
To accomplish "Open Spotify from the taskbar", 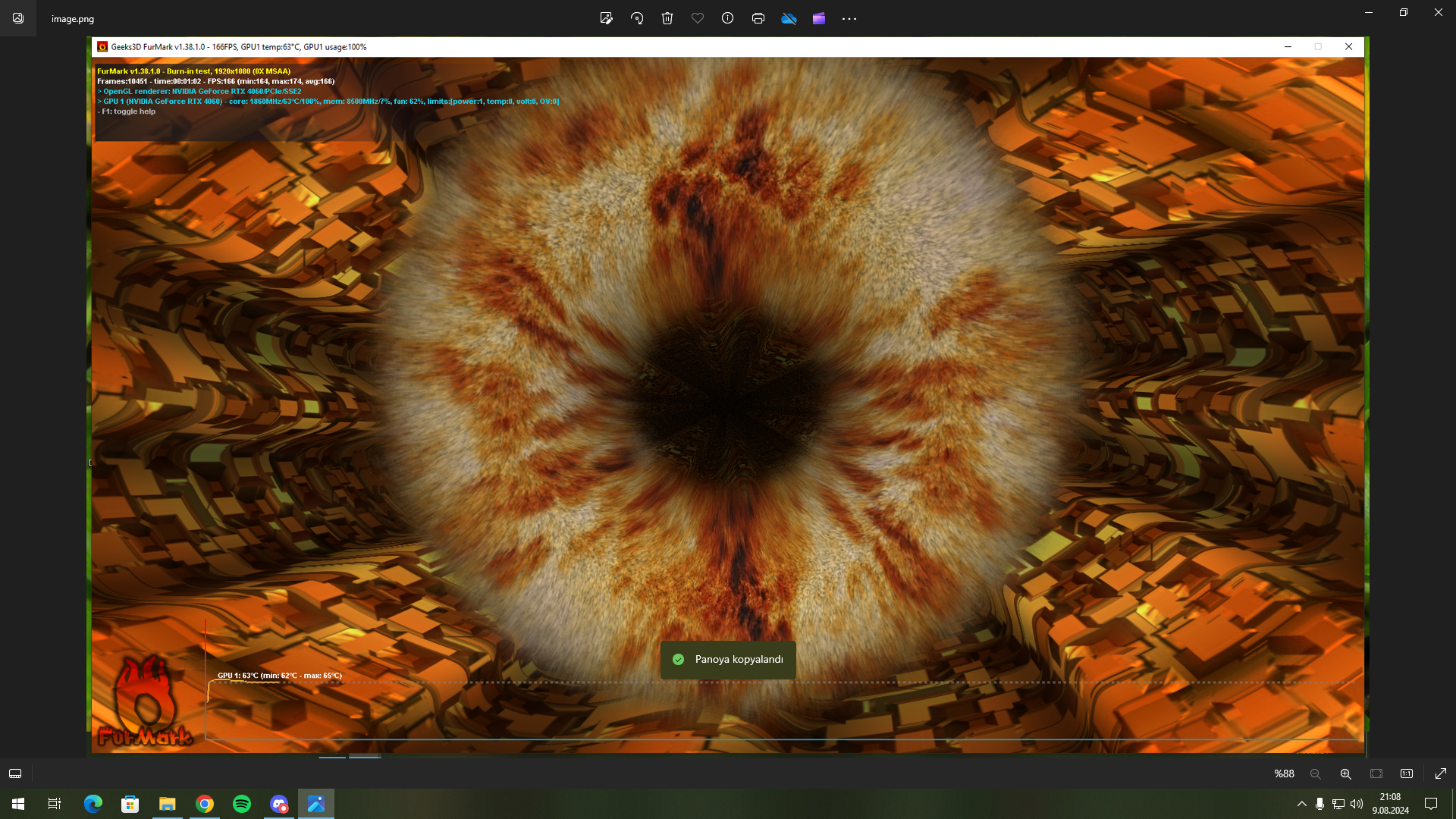I will (x=242, y=804).
